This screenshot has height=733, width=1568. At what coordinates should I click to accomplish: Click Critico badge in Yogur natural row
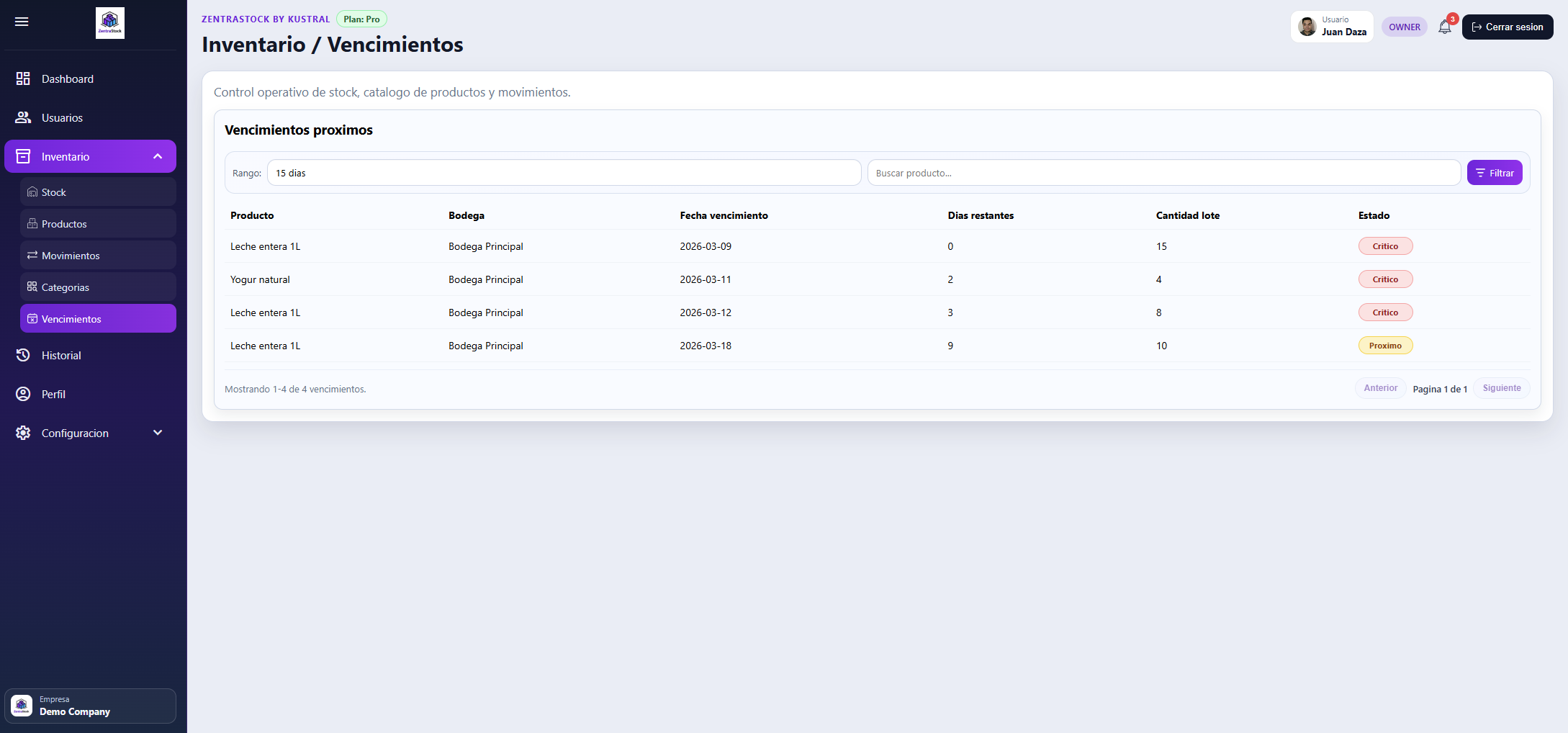(1385, 279)
